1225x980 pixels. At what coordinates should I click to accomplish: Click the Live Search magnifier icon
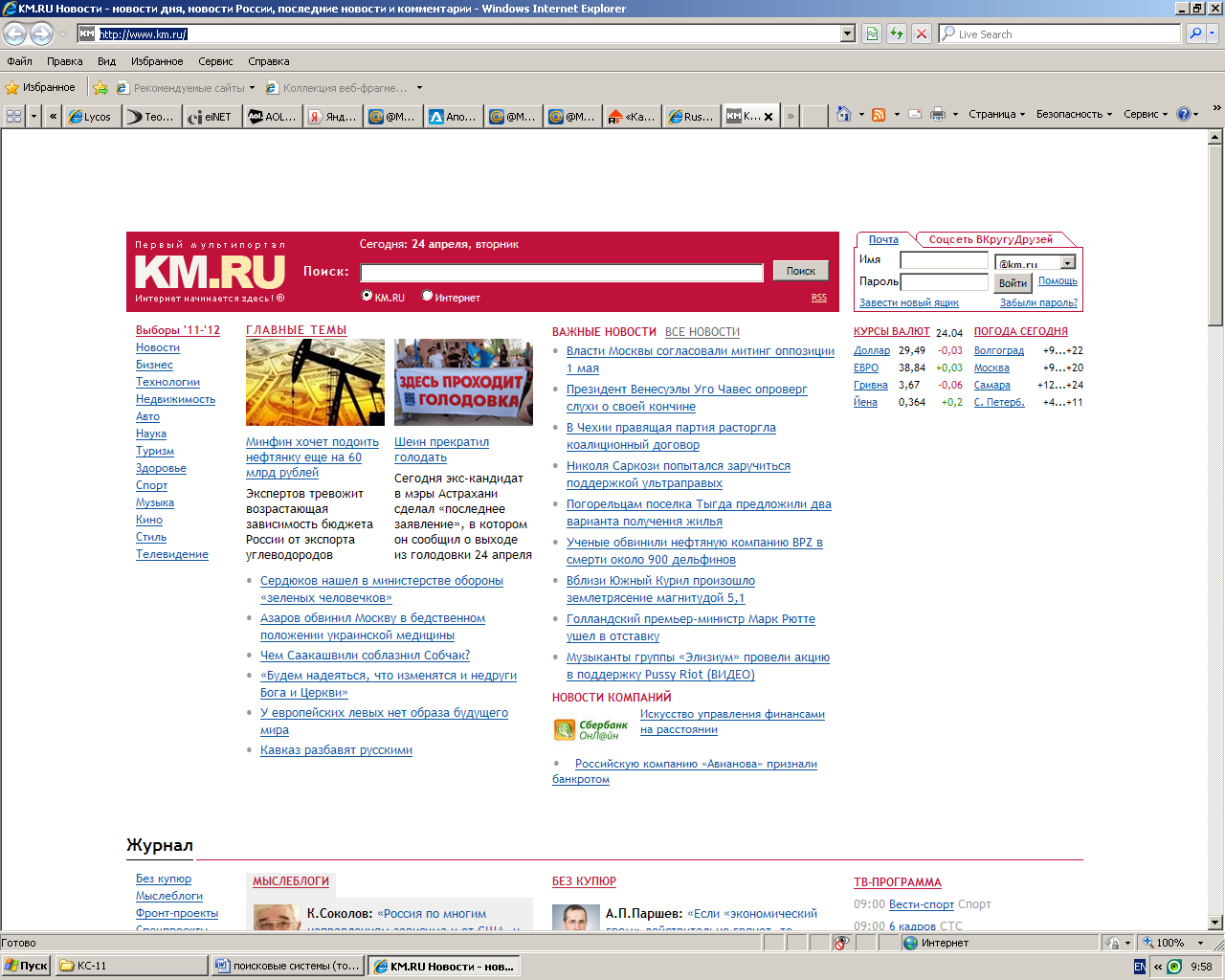pyautogui.click(x=1194, y=33)
